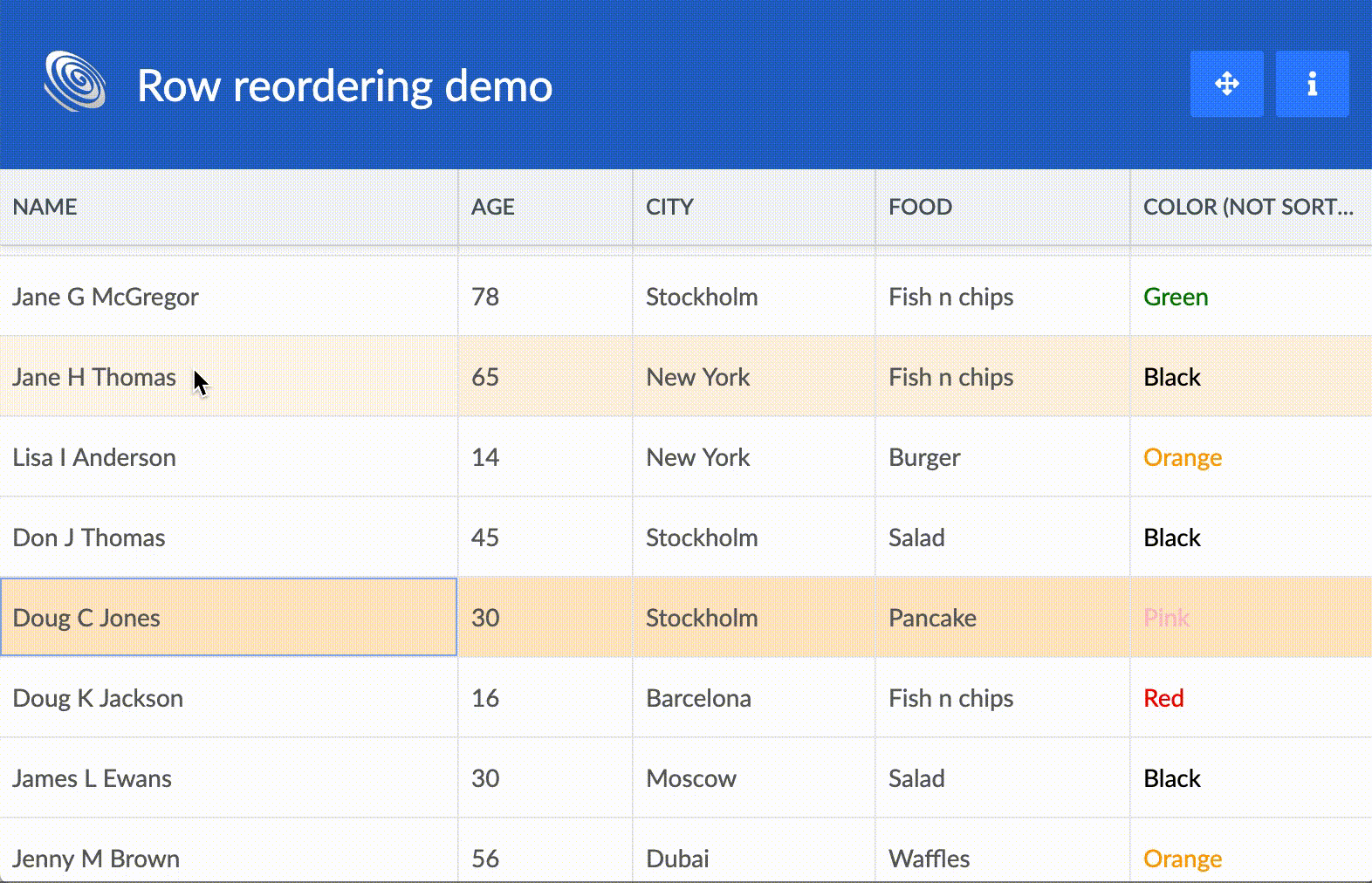
Task: Select the Color (not sortable) column header
Action: coord(1248,207)
